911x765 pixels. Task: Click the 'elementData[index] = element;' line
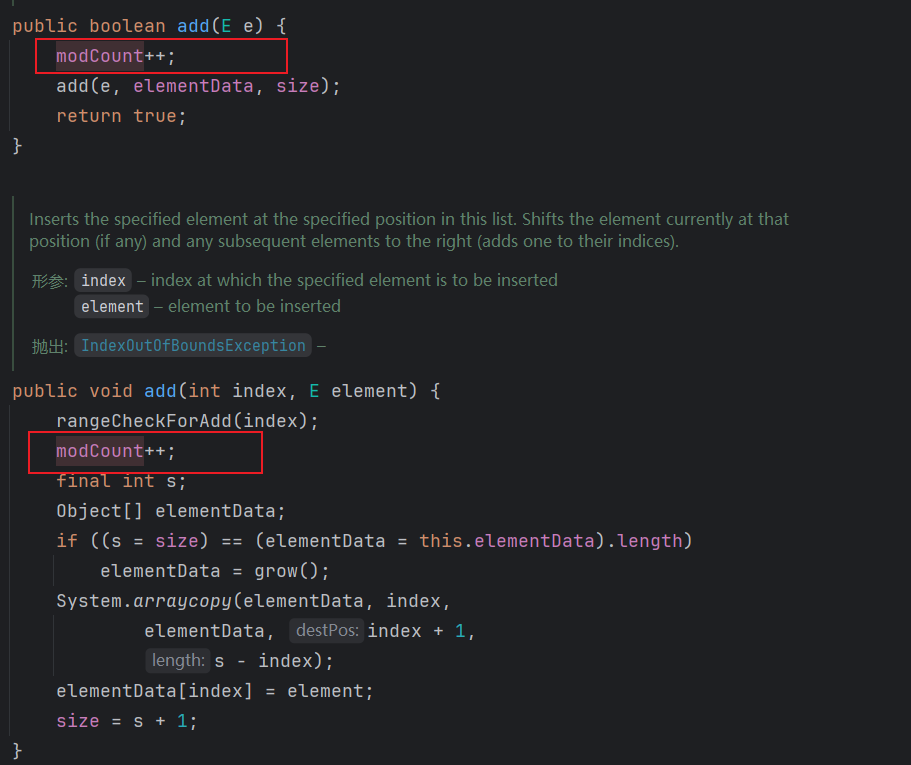[x=214, y=691]
